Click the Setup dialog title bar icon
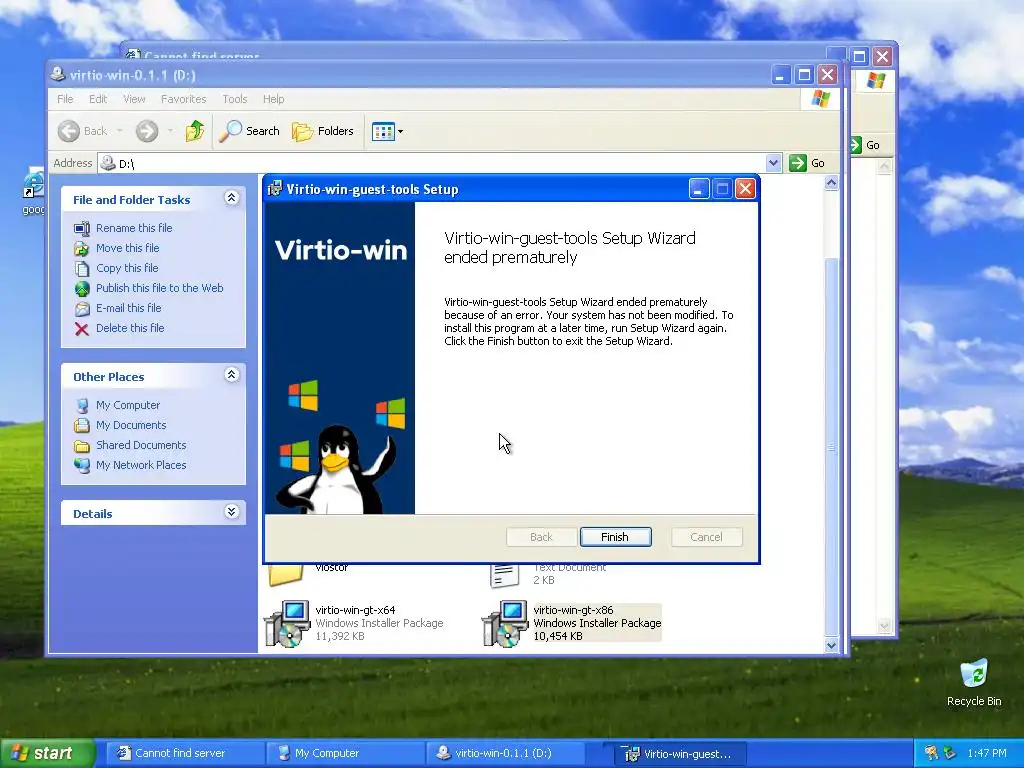The image size is (1024, 768). click(x=275, y=189)
